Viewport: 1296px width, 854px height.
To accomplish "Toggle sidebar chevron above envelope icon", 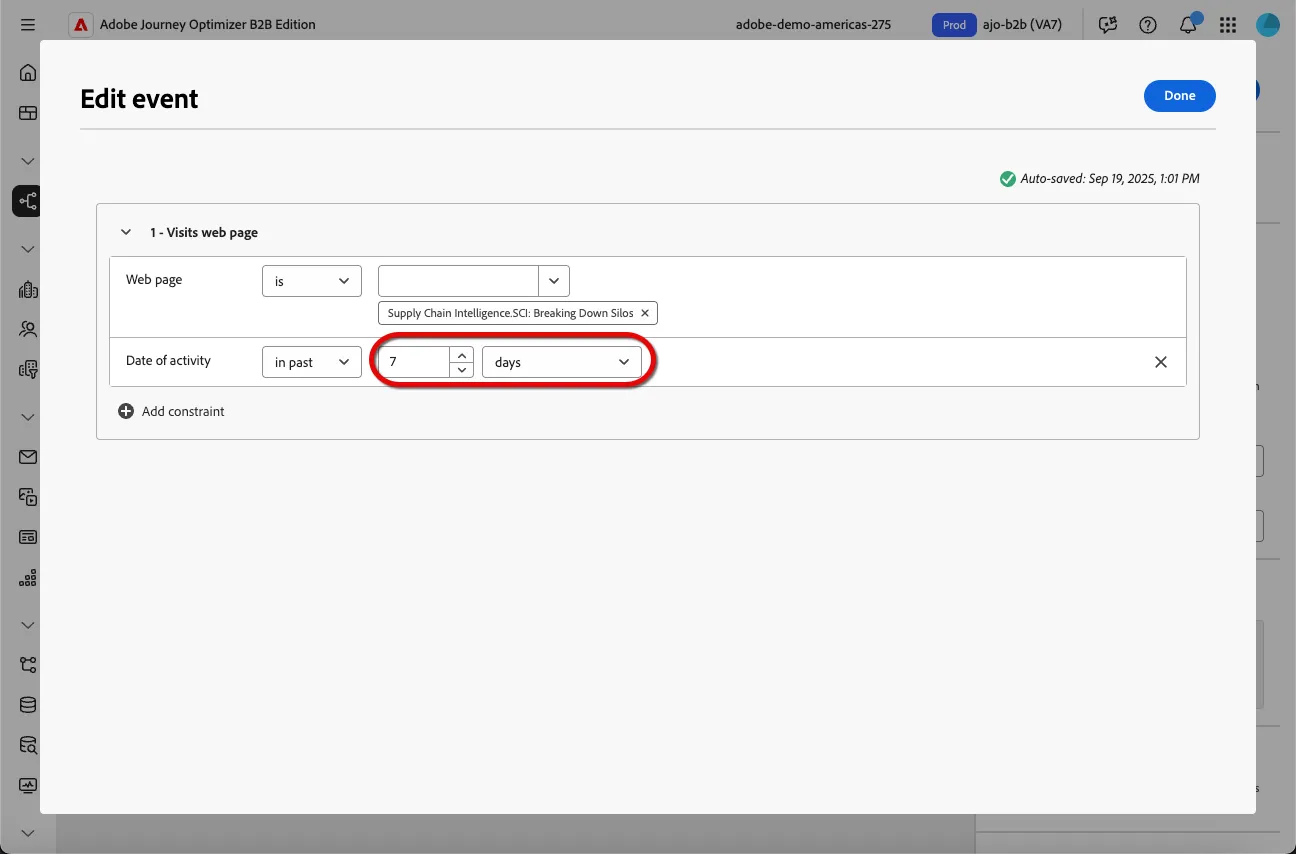I will [x=28, y=417].
